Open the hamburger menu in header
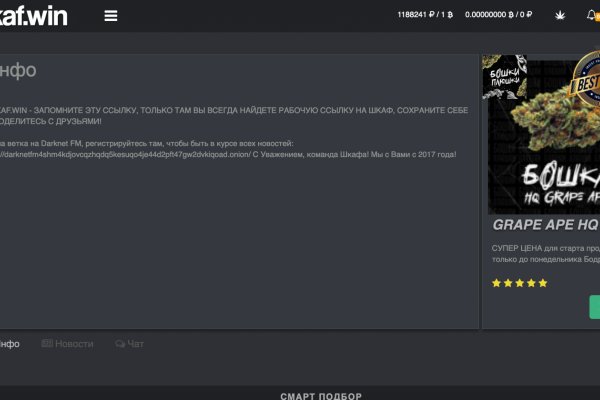600x400 pixels. [x=110, y=16]
